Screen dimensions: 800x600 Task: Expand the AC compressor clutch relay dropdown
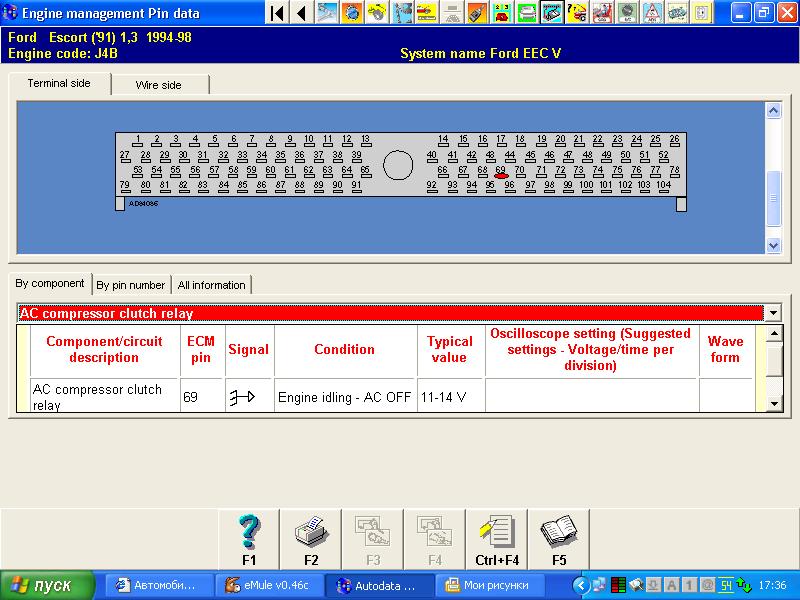(x=773, y=313)
